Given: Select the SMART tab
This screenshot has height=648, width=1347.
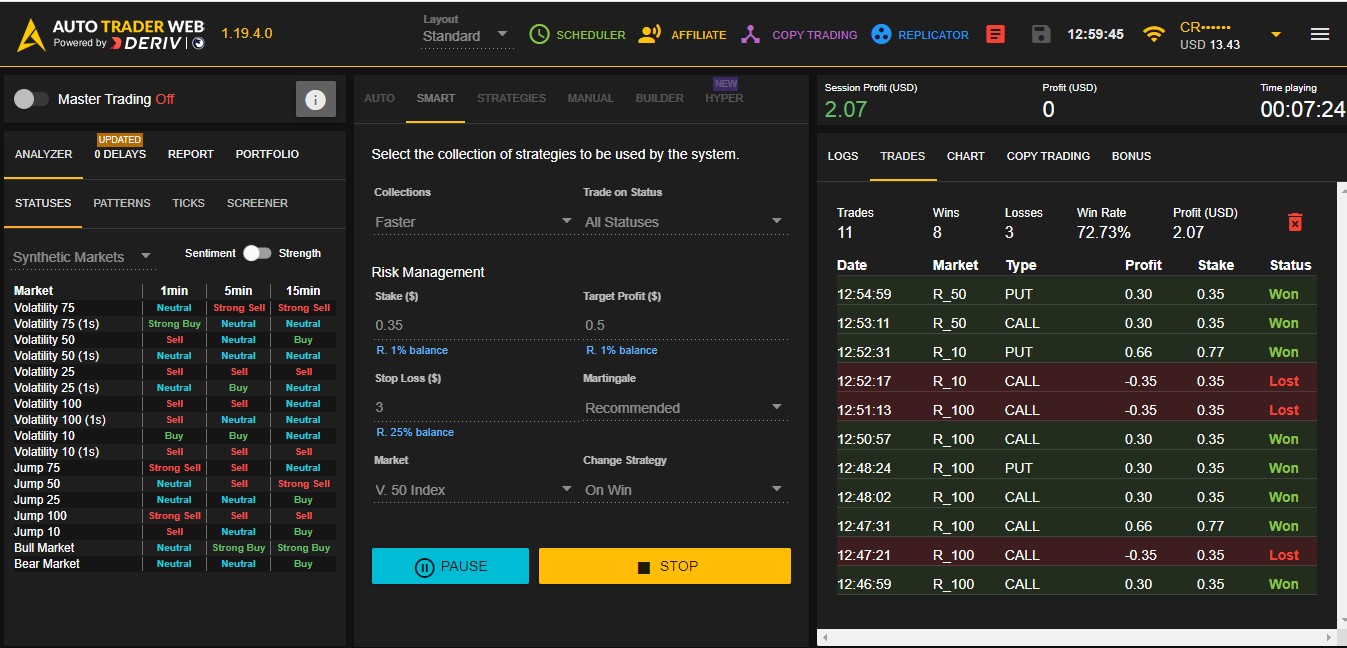Looking at the screenshot, I should tap(435, 98).
